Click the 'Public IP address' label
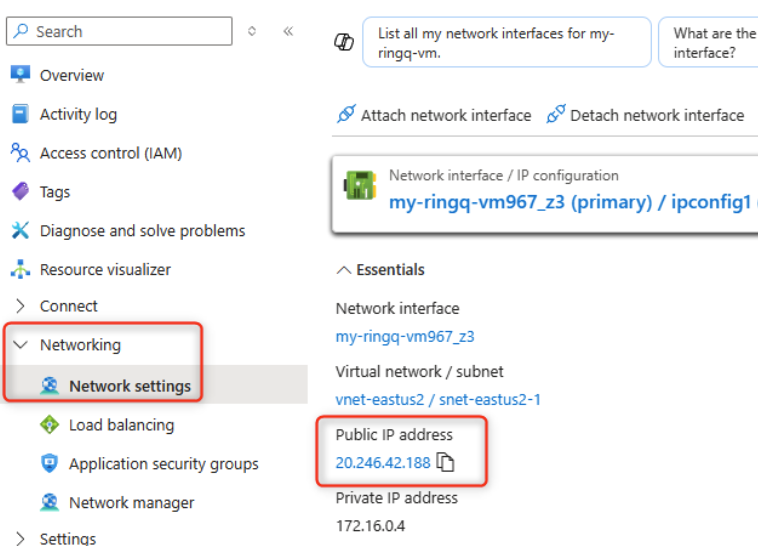The image size is (758, 546). (394, 435)
